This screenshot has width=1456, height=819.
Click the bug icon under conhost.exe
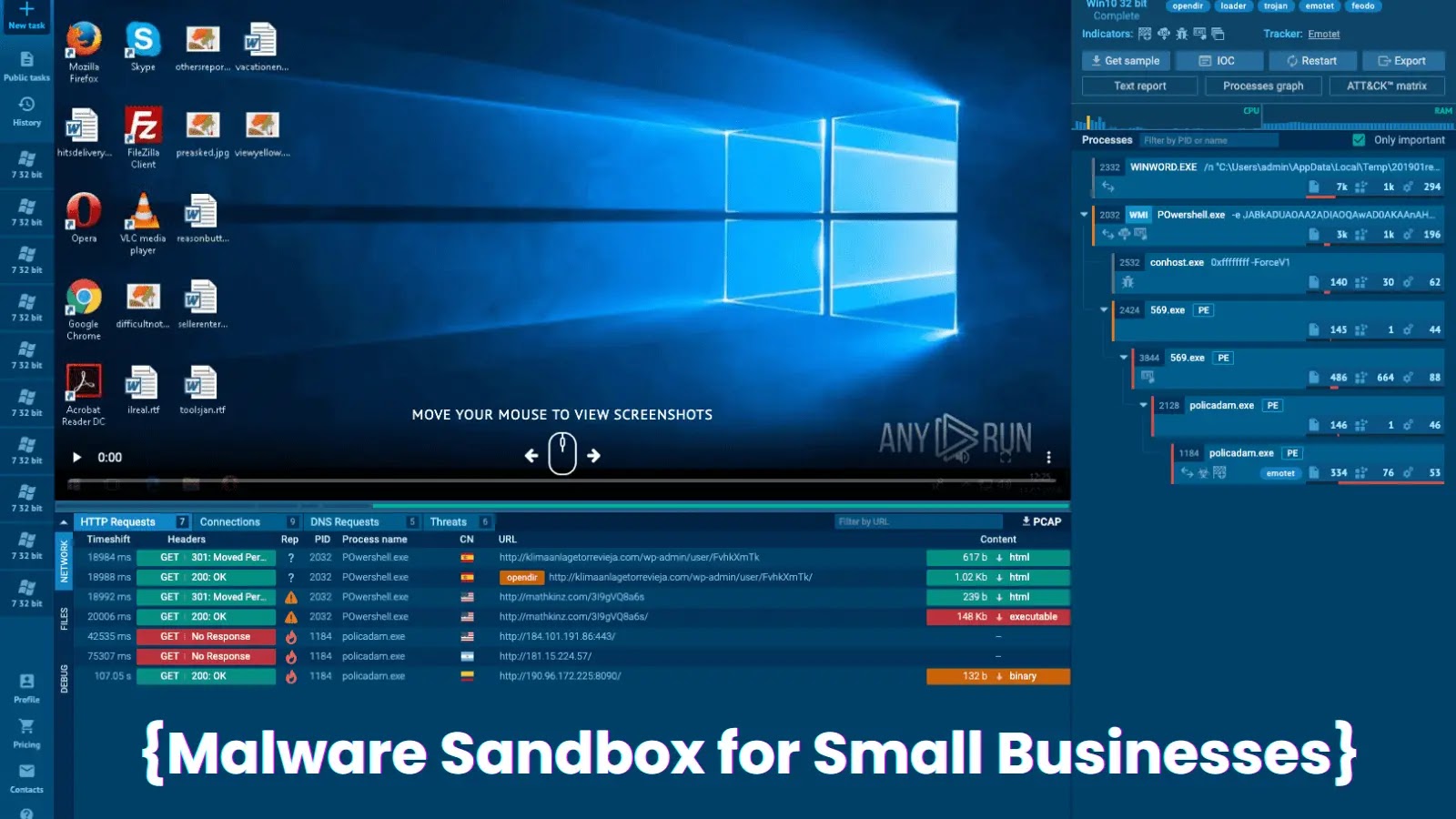click(1127, 283)
